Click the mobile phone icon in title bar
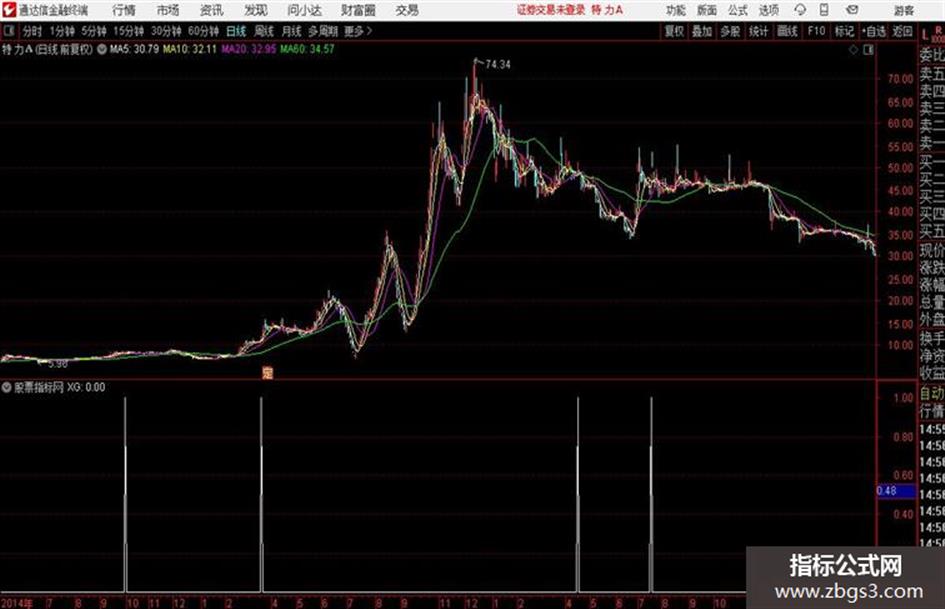 click(x=824, y=10)
